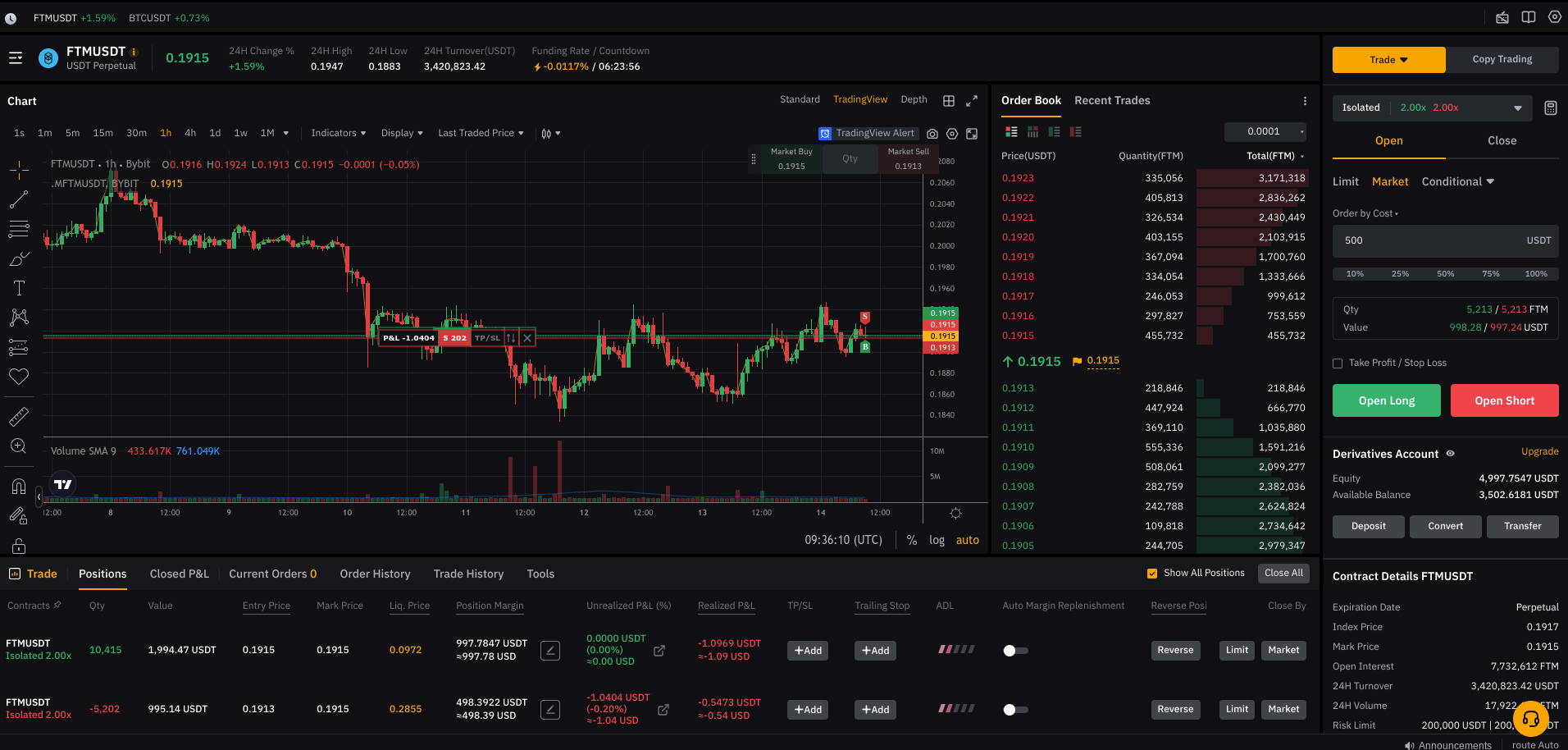1568x750 pixels.
Task: Open the chart patterns tool
Action: [x=19, y=318]
